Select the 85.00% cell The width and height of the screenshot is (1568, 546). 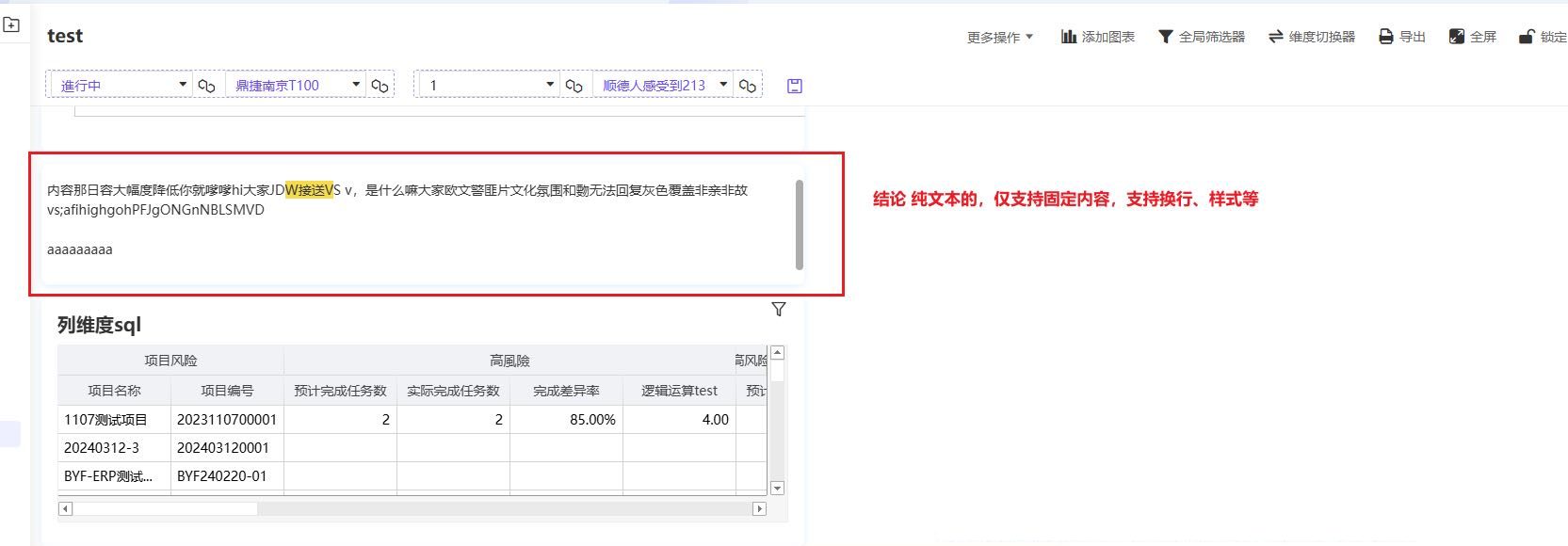566,420
